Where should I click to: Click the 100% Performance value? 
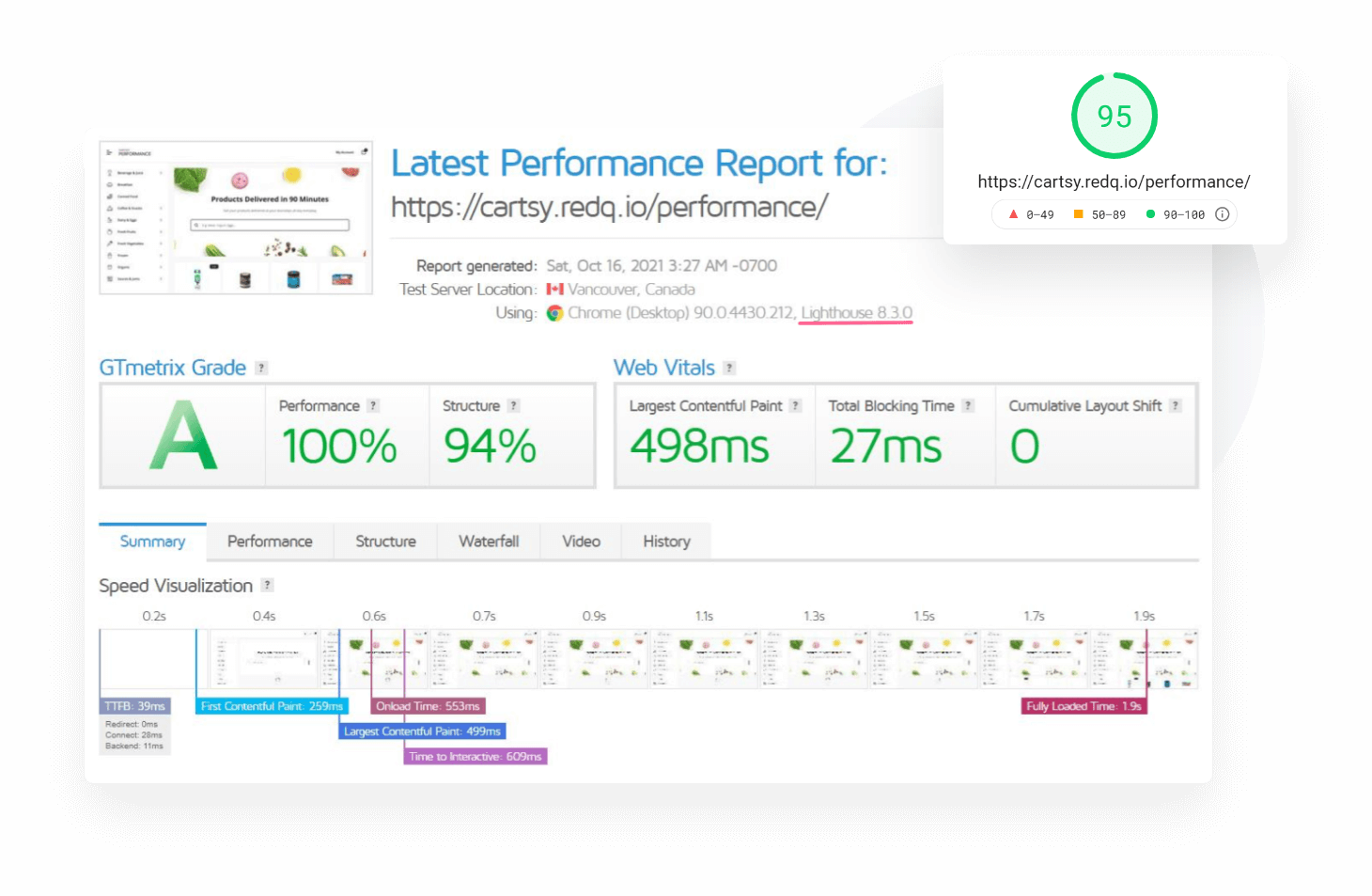click(x=339, y=446)
